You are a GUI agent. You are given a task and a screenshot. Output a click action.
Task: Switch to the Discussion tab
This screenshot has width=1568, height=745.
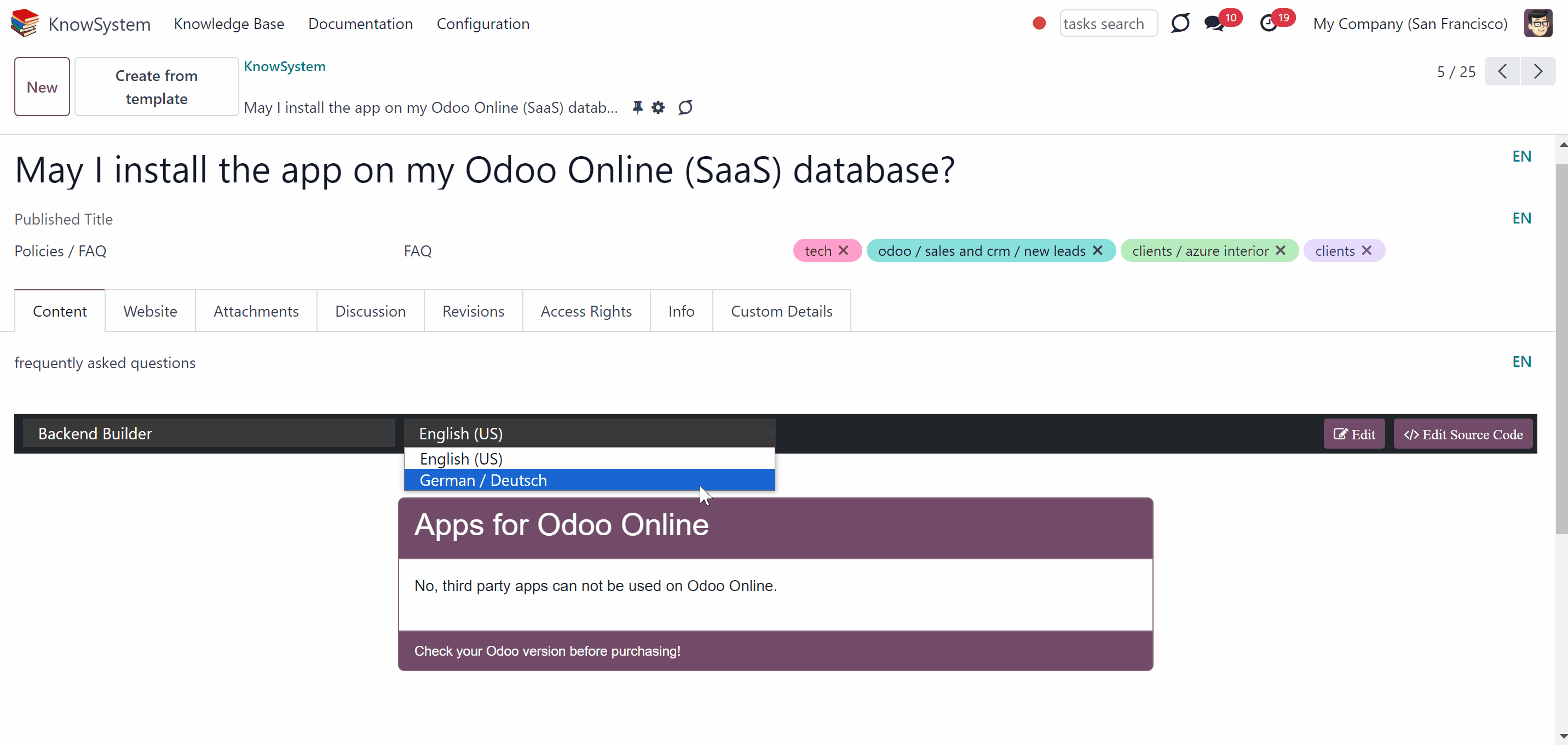[370, 311]
